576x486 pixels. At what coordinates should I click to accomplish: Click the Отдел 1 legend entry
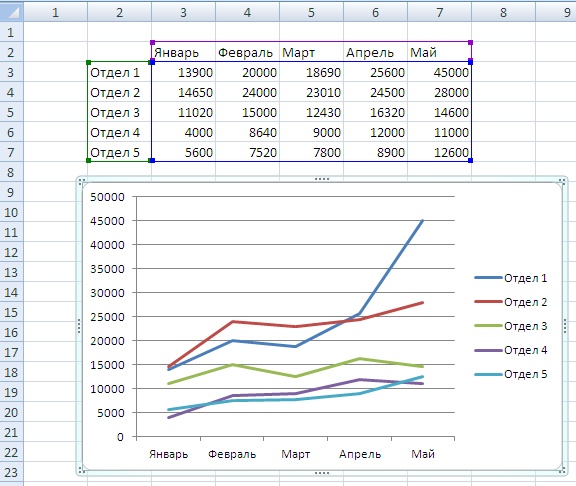[511, 278]
